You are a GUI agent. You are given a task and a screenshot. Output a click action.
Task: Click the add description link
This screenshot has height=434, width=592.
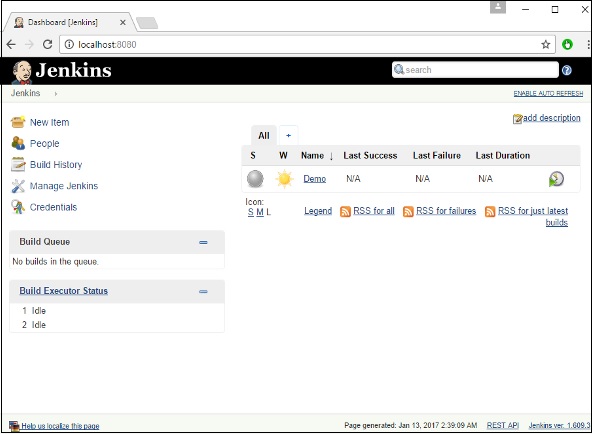click(x=552, y=118)
